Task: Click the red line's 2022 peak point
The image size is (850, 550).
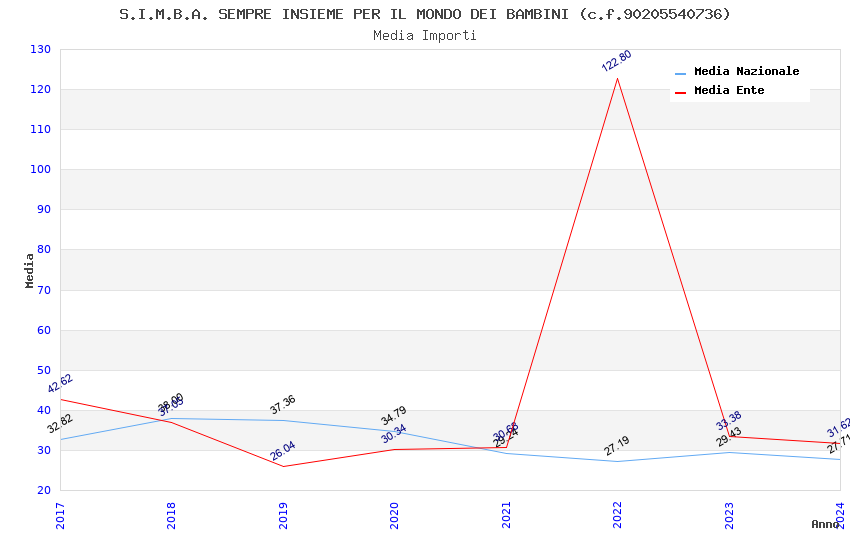Action: tap(617, 79)
